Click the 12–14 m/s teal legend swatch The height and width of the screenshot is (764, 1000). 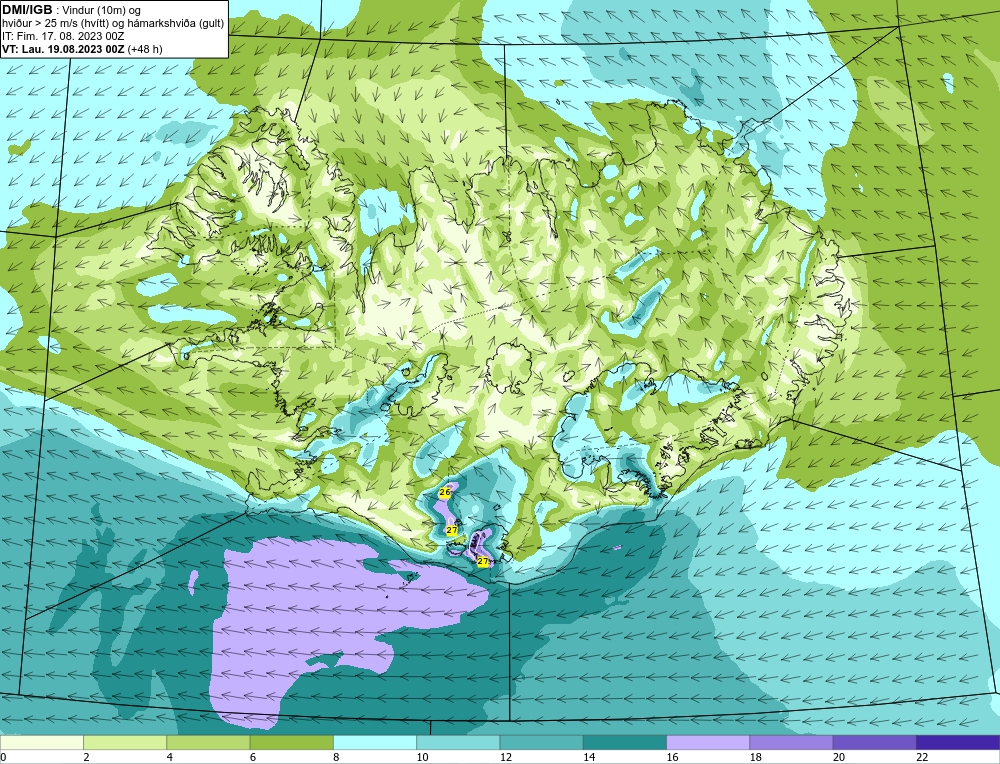pos(541,742)
